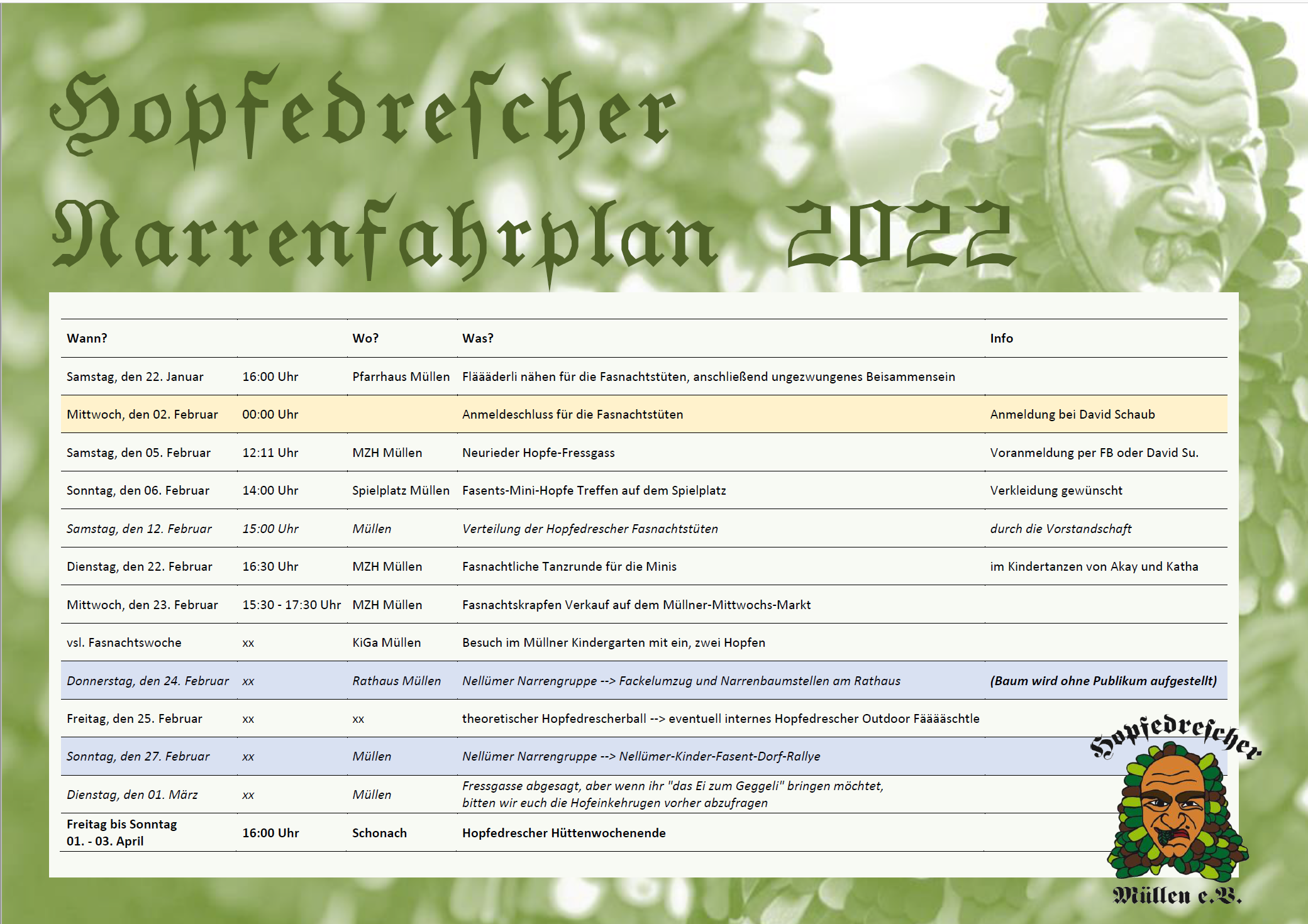Screen dimensions: 1308x924
Task: Select 'Samstag, den 12. Februar' italic cell
Action: (139, 529)
